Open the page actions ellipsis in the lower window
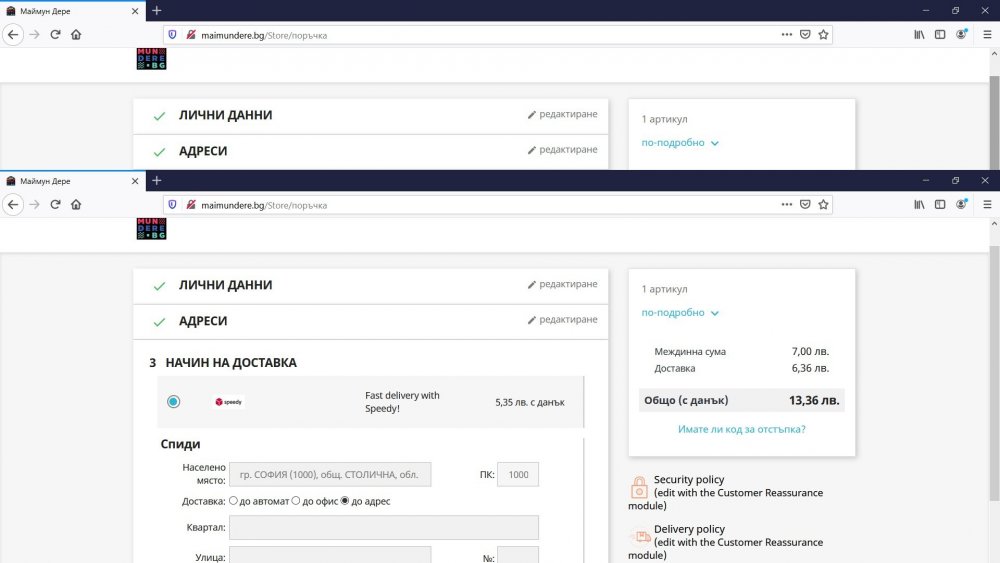The width and height of the screenshot is (1000, 563). click(x=787, y=205)
